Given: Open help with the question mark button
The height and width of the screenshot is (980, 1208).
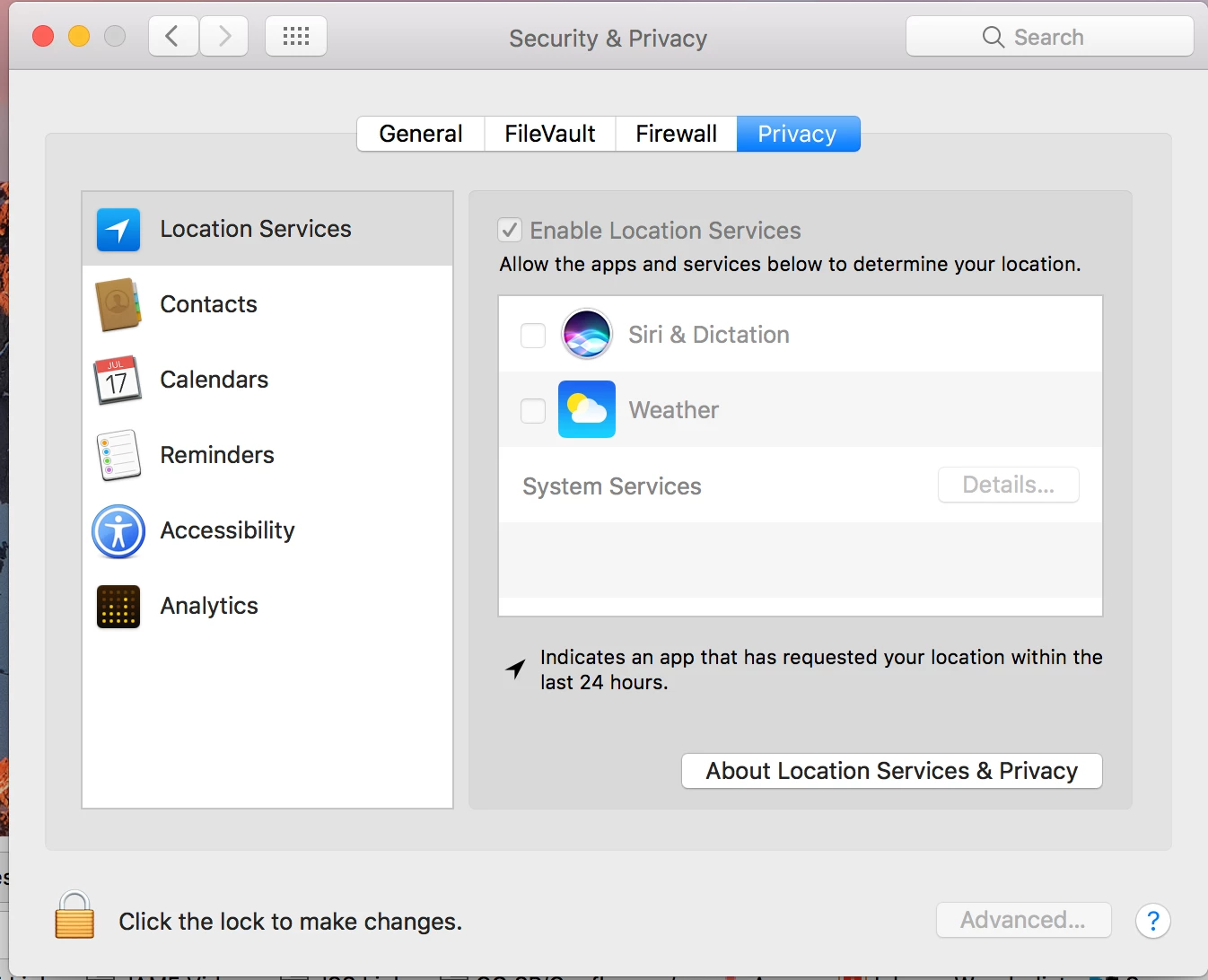Looking at the screenshot, I should (1153, 921).
